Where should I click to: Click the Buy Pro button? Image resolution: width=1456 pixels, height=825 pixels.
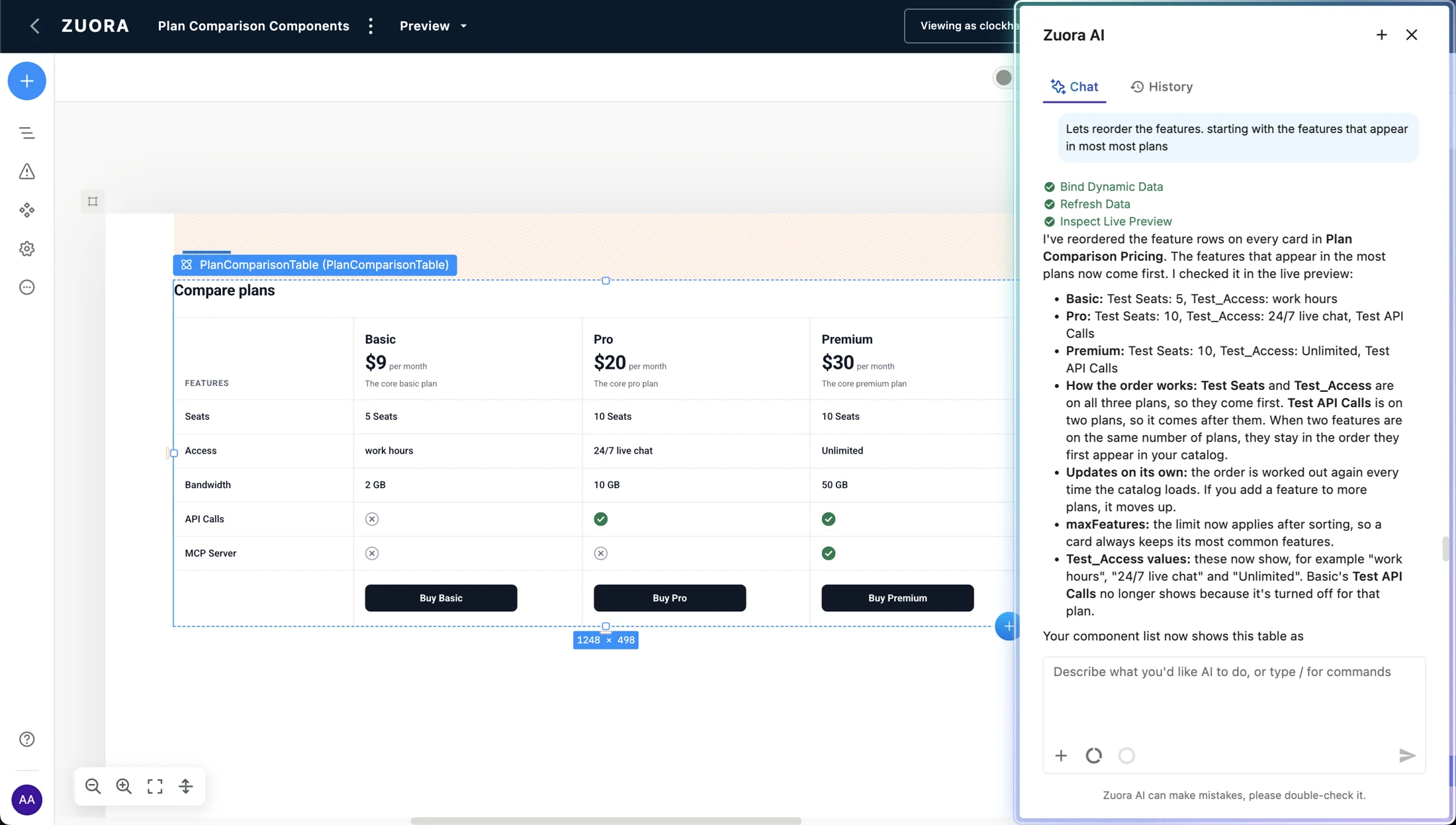[670, 598]
